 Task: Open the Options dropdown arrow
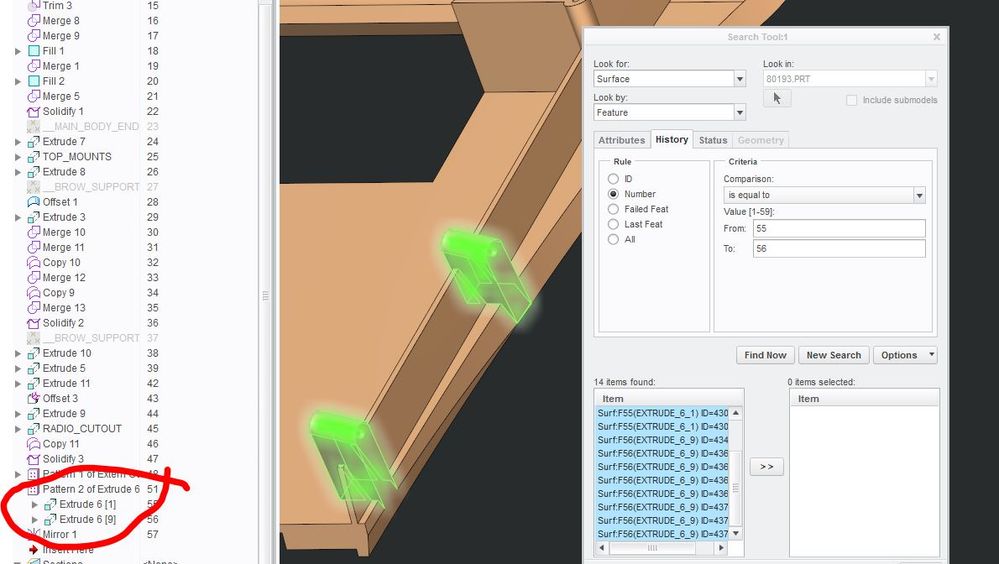point(931,354)
